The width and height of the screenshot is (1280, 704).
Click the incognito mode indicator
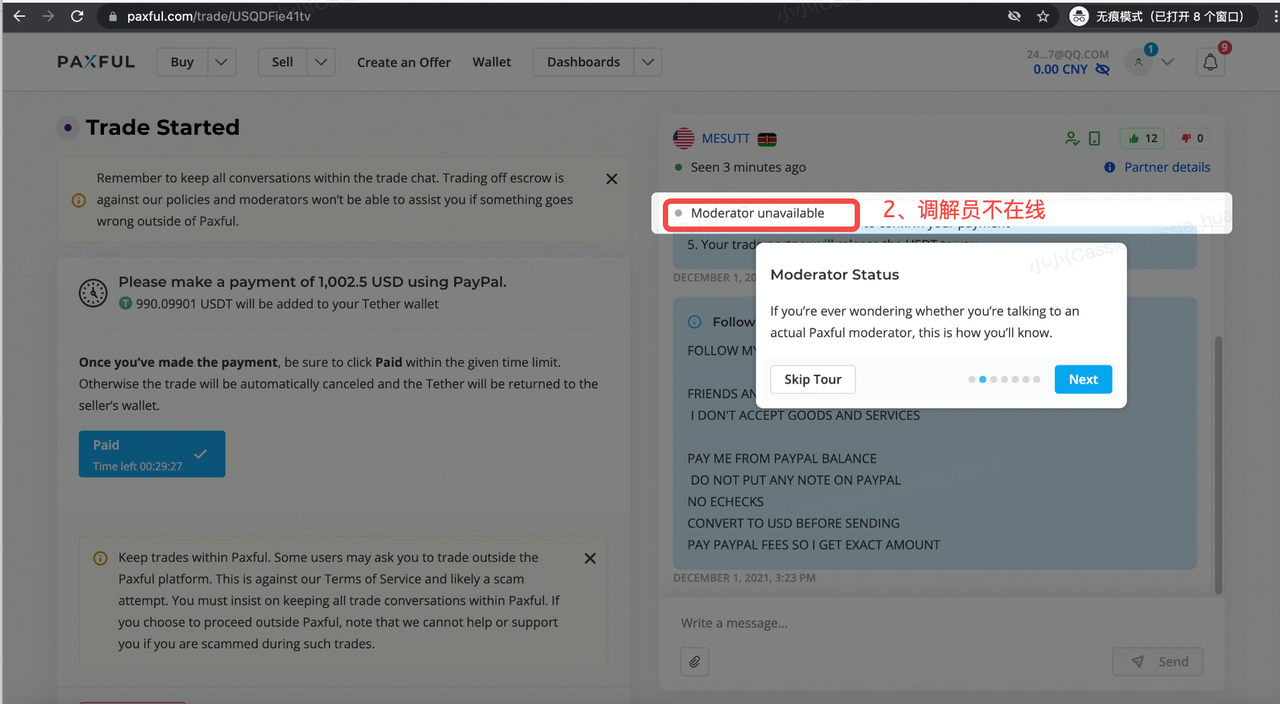click(x=1161, y=16)
